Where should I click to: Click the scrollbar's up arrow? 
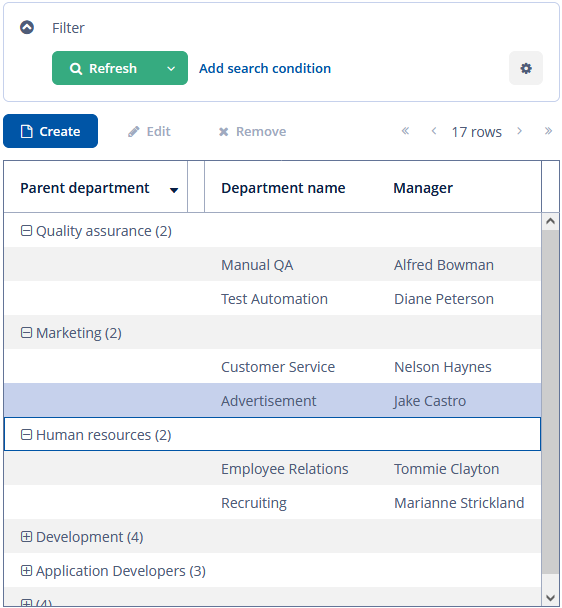tap(550, 221)
